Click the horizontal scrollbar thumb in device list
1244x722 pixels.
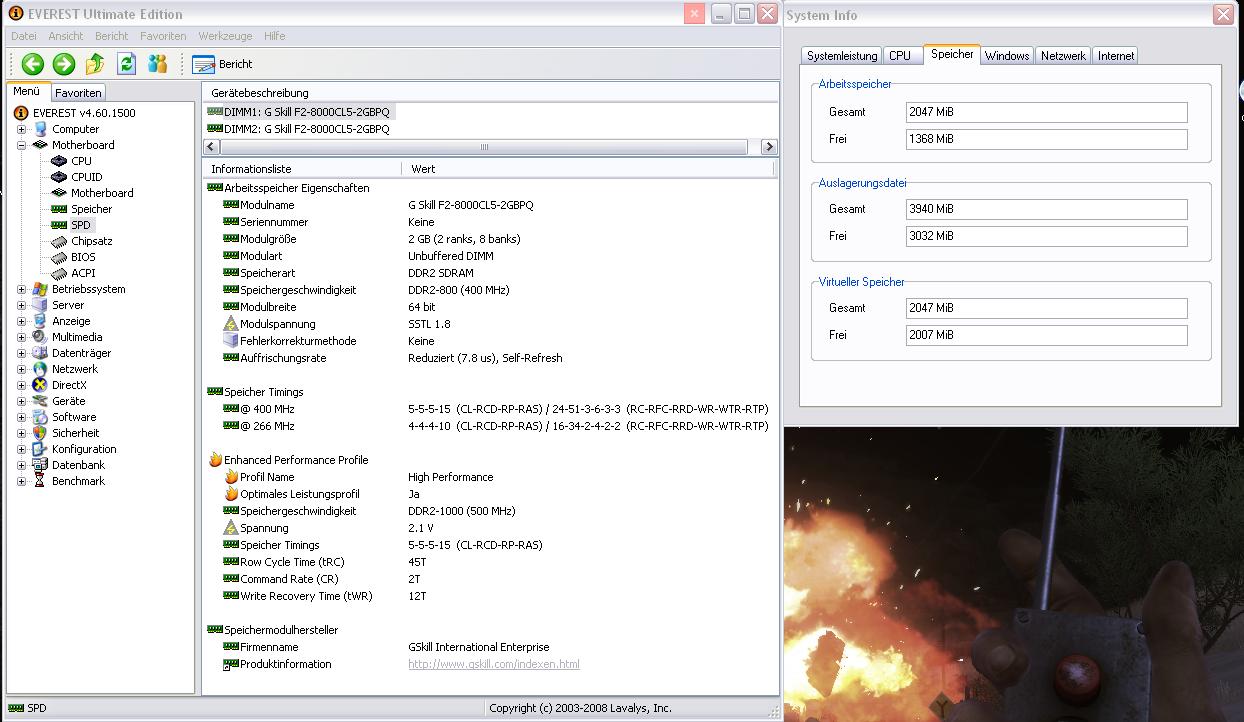click(485, 147)
